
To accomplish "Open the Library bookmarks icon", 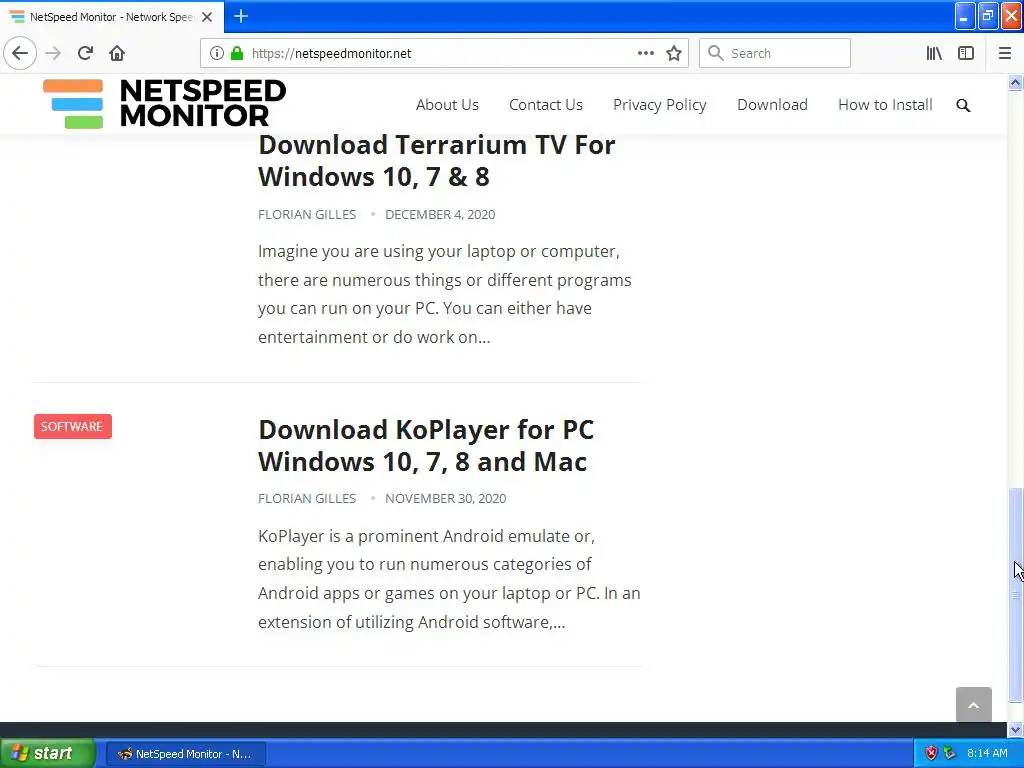I will [x=934, y=53].
